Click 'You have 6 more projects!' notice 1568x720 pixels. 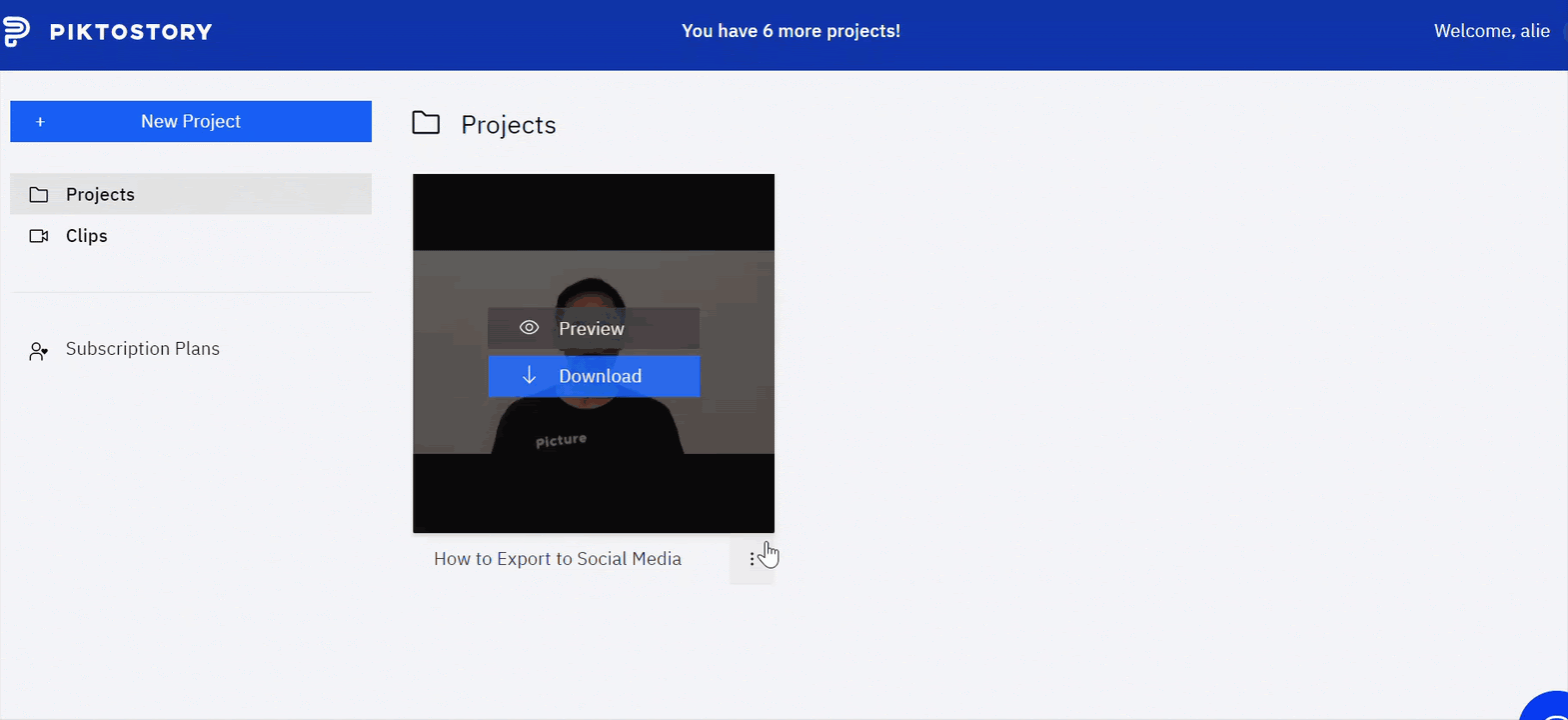pyautogui.click(x=790, y=31)
